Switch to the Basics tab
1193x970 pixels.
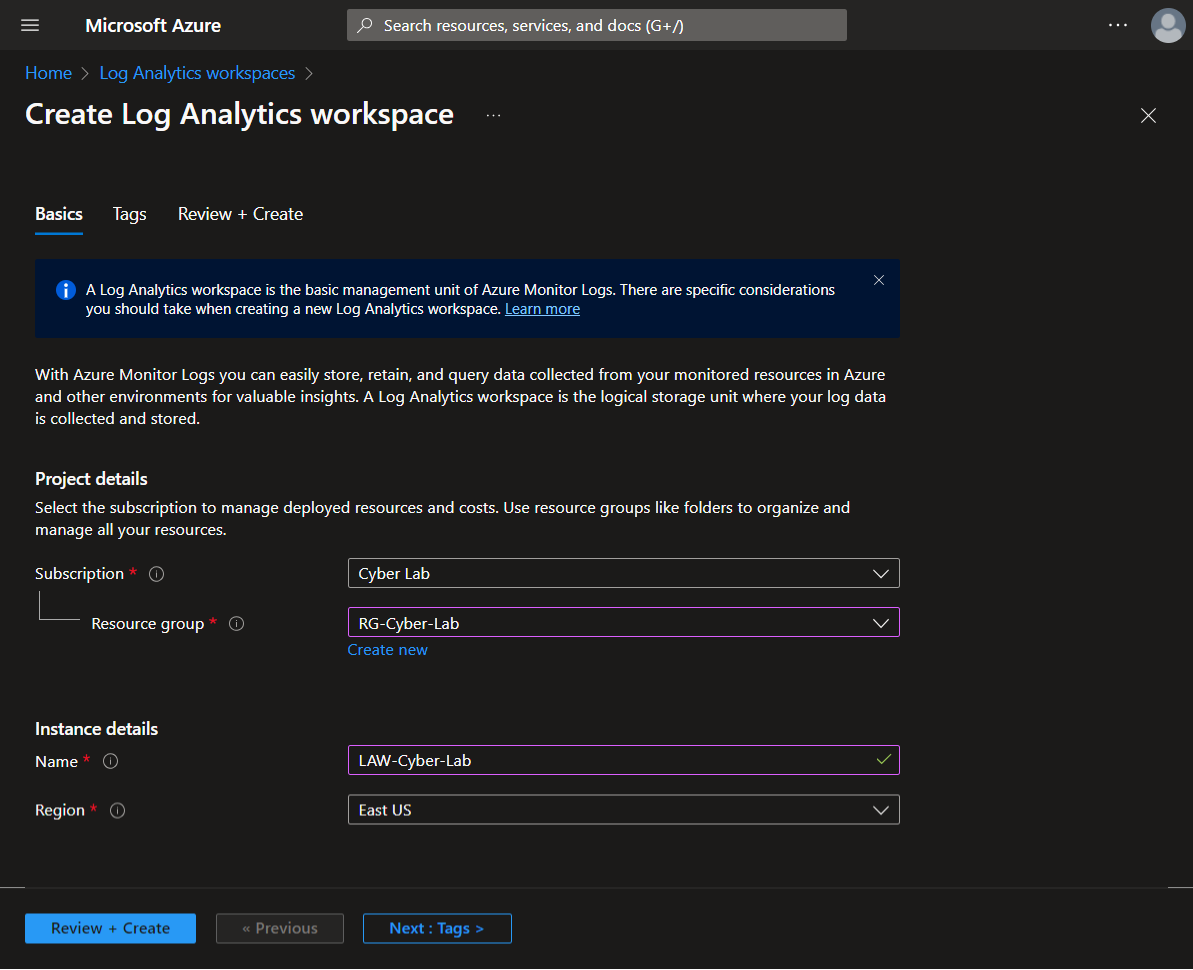click(x=59, y=215)
